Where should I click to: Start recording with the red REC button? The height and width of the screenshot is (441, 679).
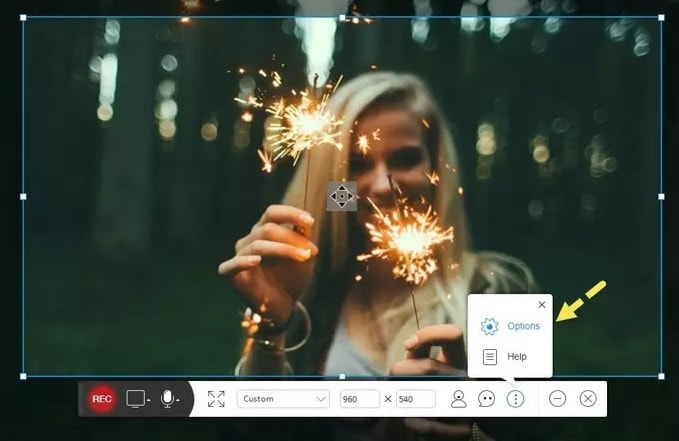[x=102, y=399]
